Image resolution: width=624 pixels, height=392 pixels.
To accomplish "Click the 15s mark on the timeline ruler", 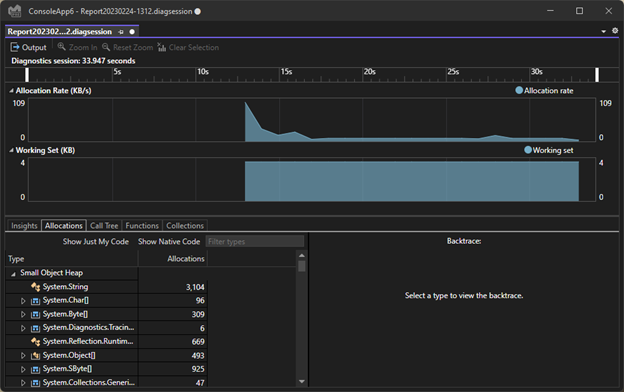I will click(286, 72).
